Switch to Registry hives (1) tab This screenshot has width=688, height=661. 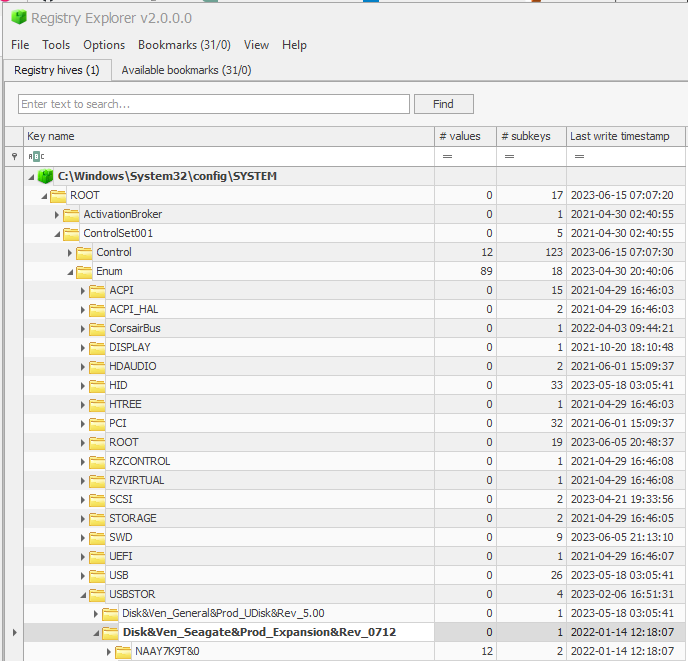point(57,70)
